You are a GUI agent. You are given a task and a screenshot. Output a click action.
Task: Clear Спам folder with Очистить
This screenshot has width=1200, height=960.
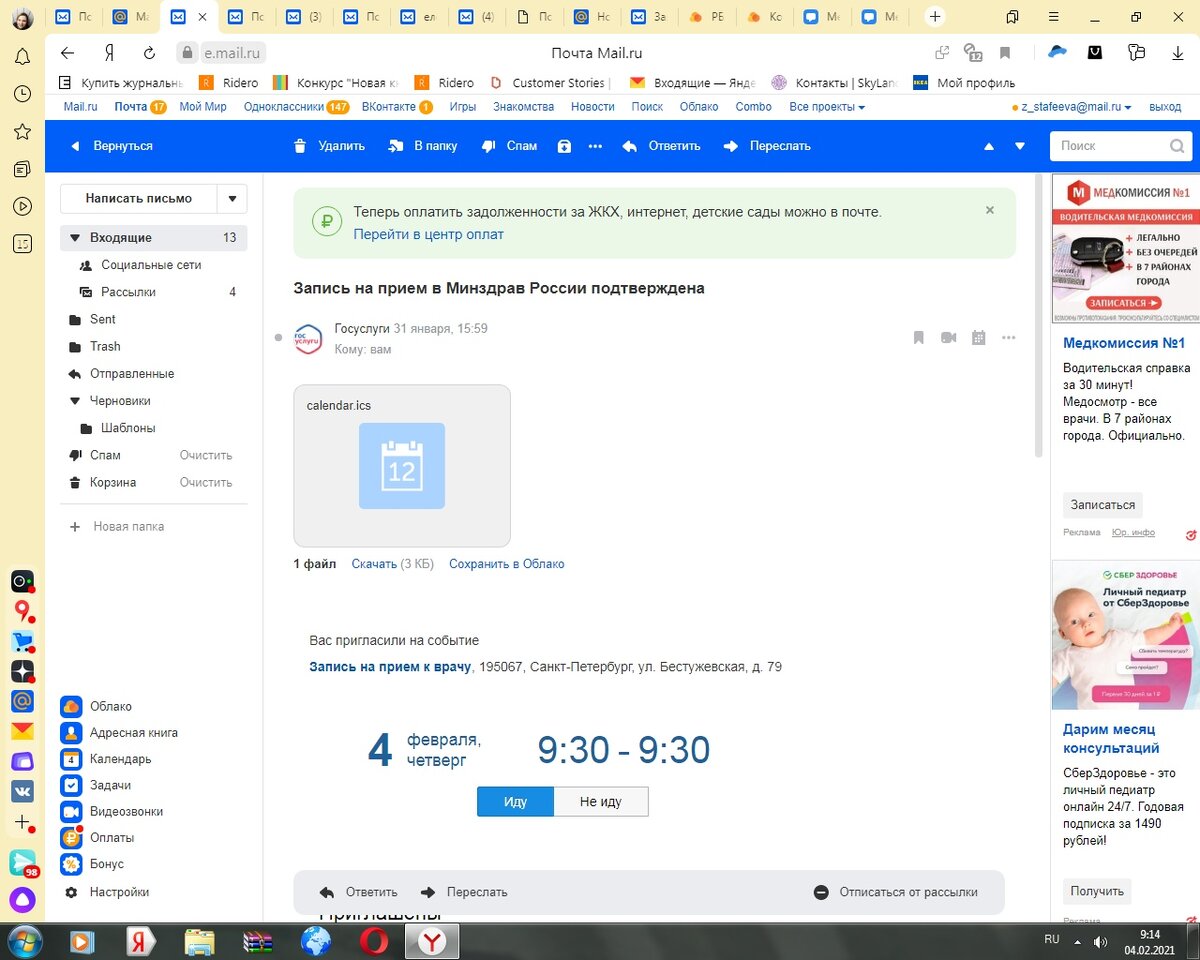point(206,455)
